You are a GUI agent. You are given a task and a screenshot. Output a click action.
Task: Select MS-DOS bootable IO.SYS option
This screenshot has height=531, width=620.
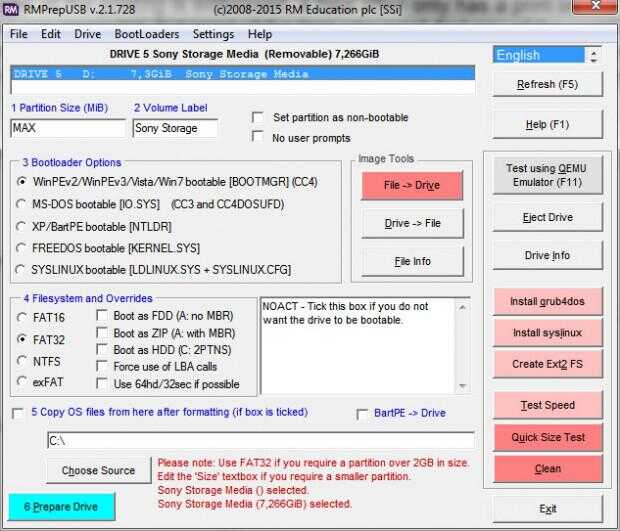[21, 204]
